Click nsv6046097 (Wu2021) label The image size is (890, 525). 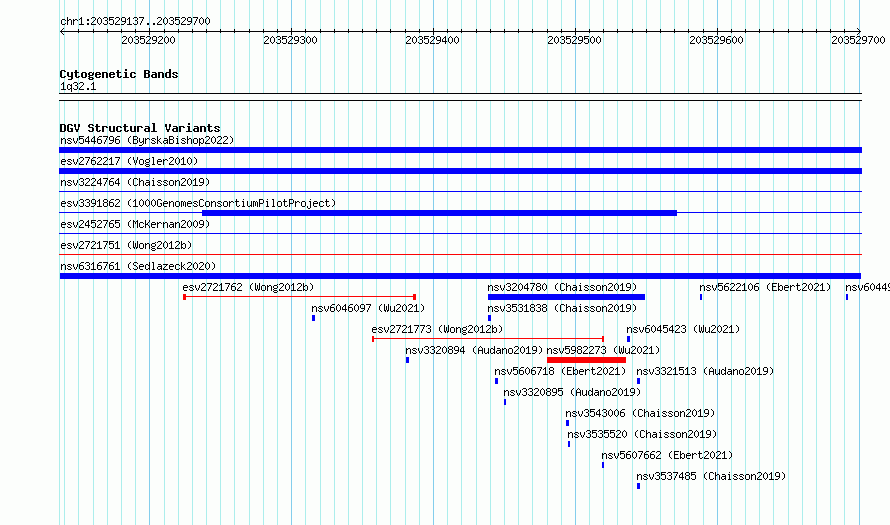(x=368, y=308)
